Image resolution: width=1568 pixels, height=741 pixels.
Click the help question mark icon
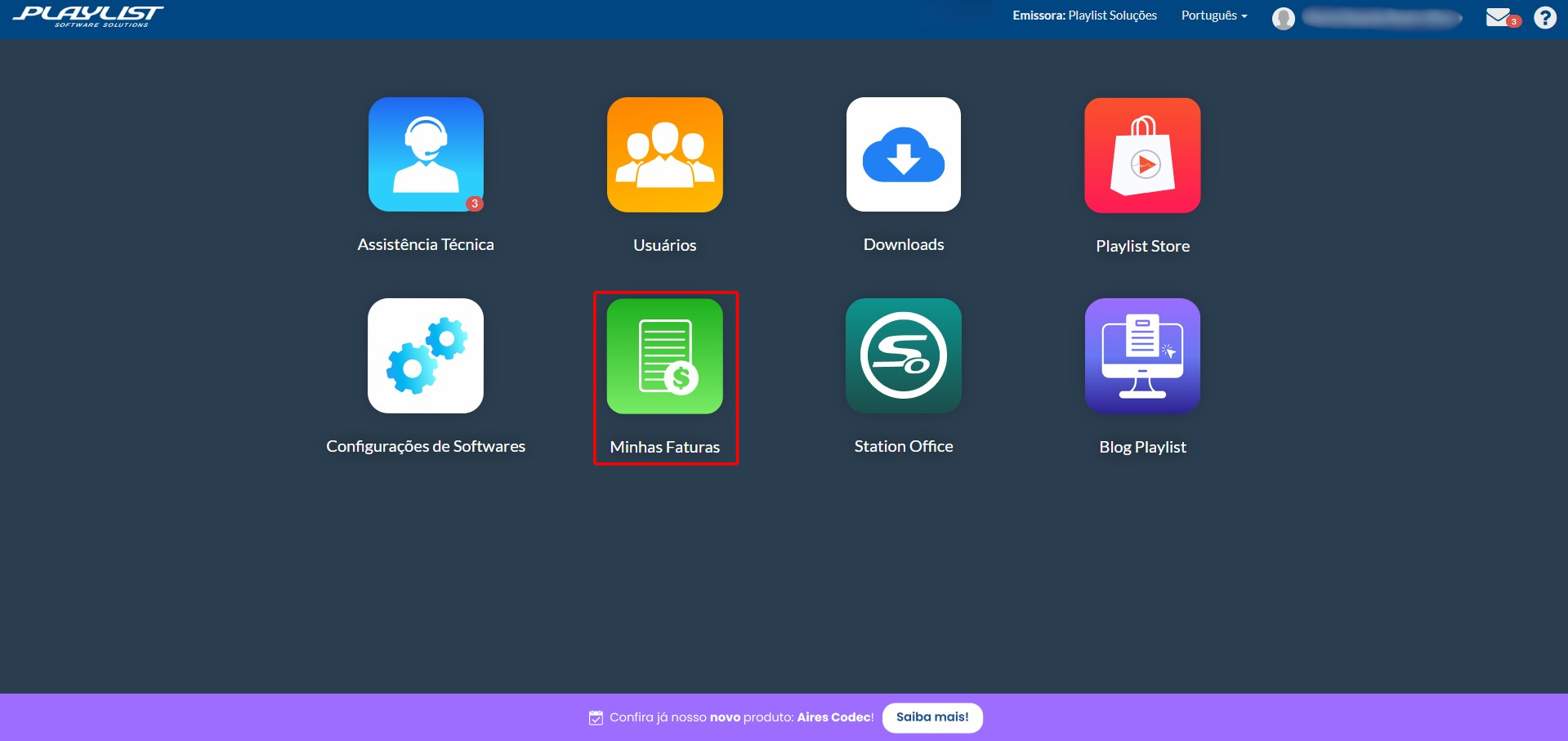click(x=1545, y=17)
